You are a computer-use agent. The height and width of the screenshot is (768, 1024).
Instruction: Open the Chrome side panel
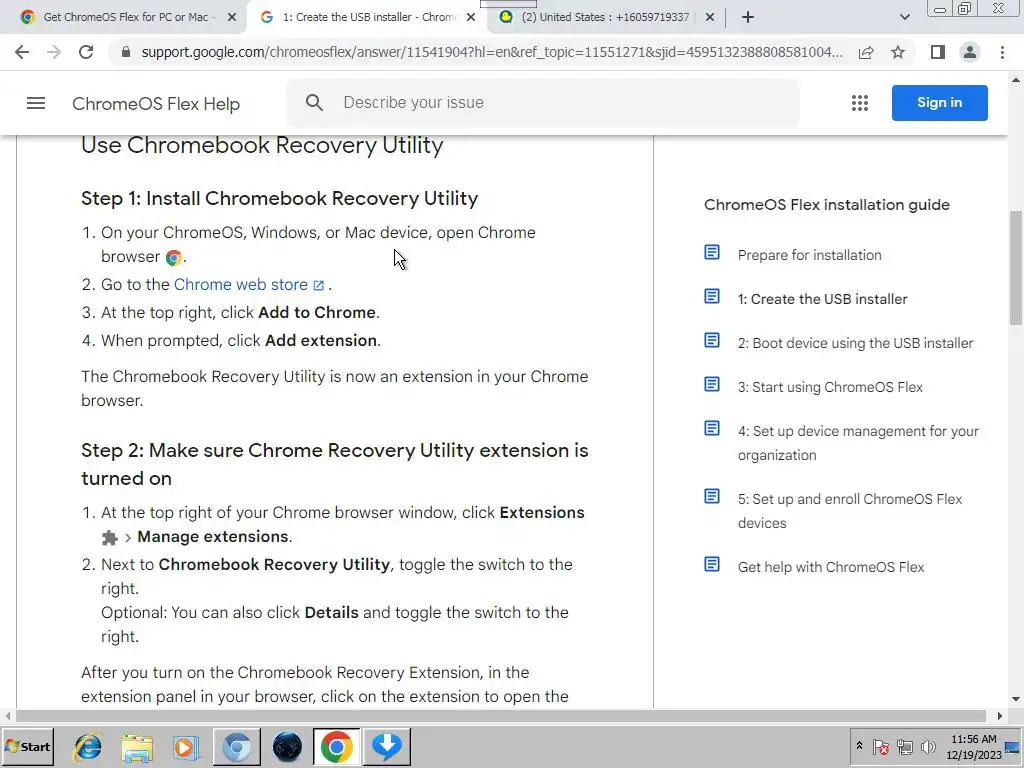[938, 52]
